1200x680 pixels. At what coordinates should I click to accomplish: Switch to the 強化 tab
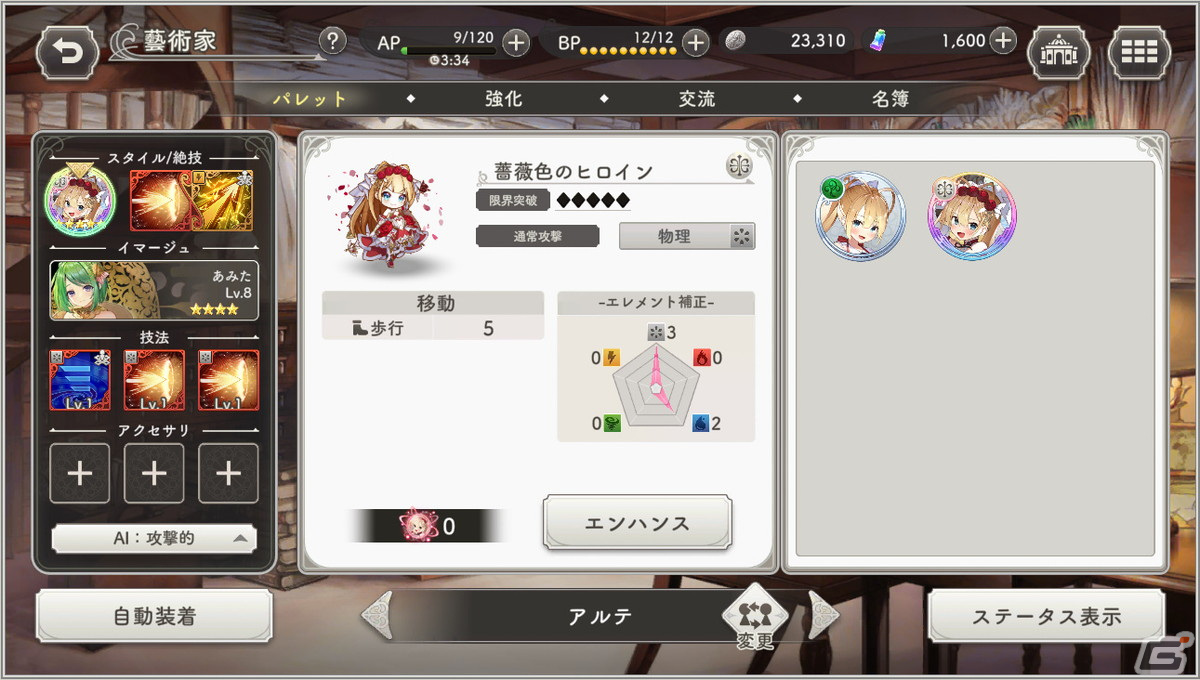(x=503, y=99)
